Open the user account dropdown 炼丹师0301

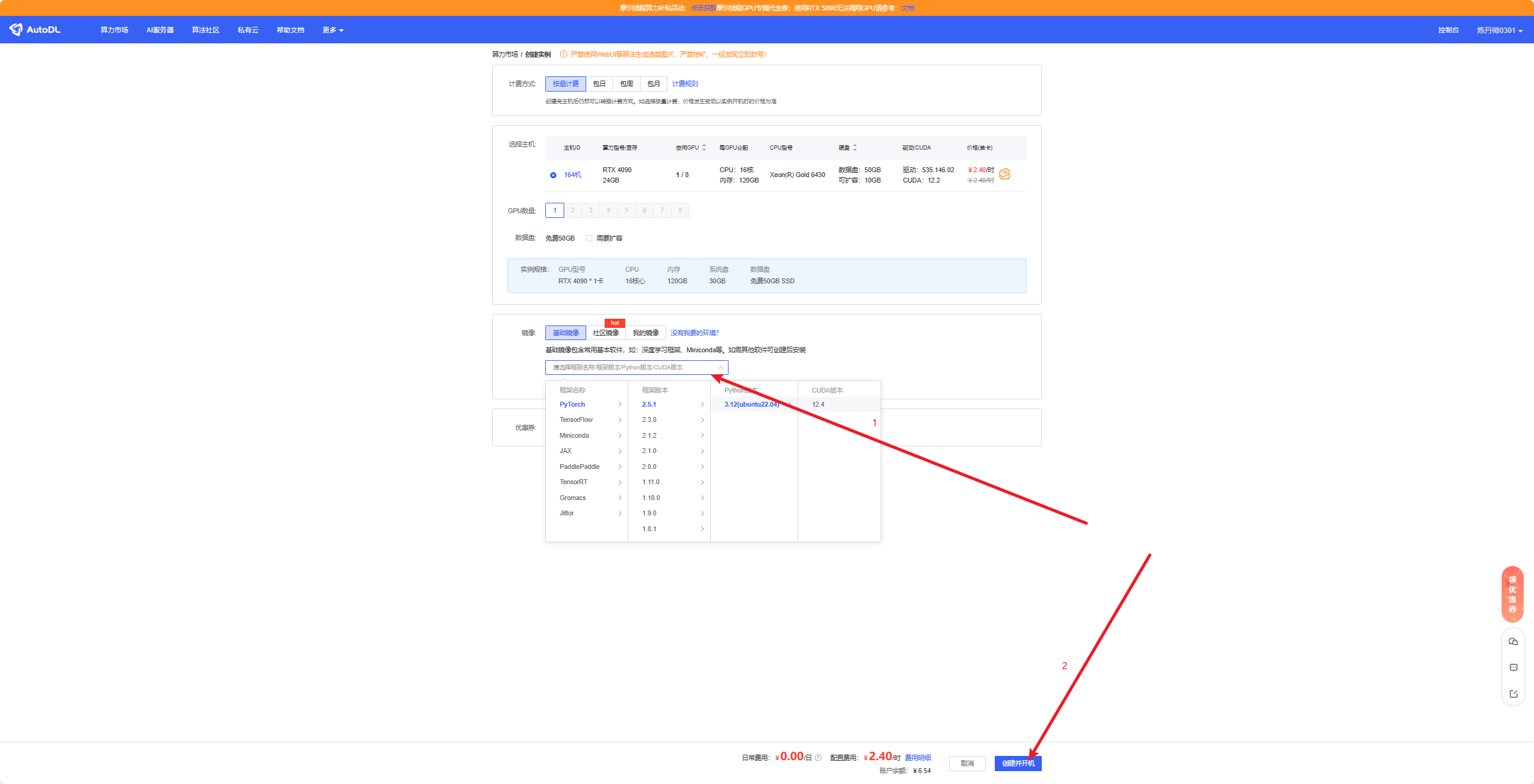pos(1499,30)
